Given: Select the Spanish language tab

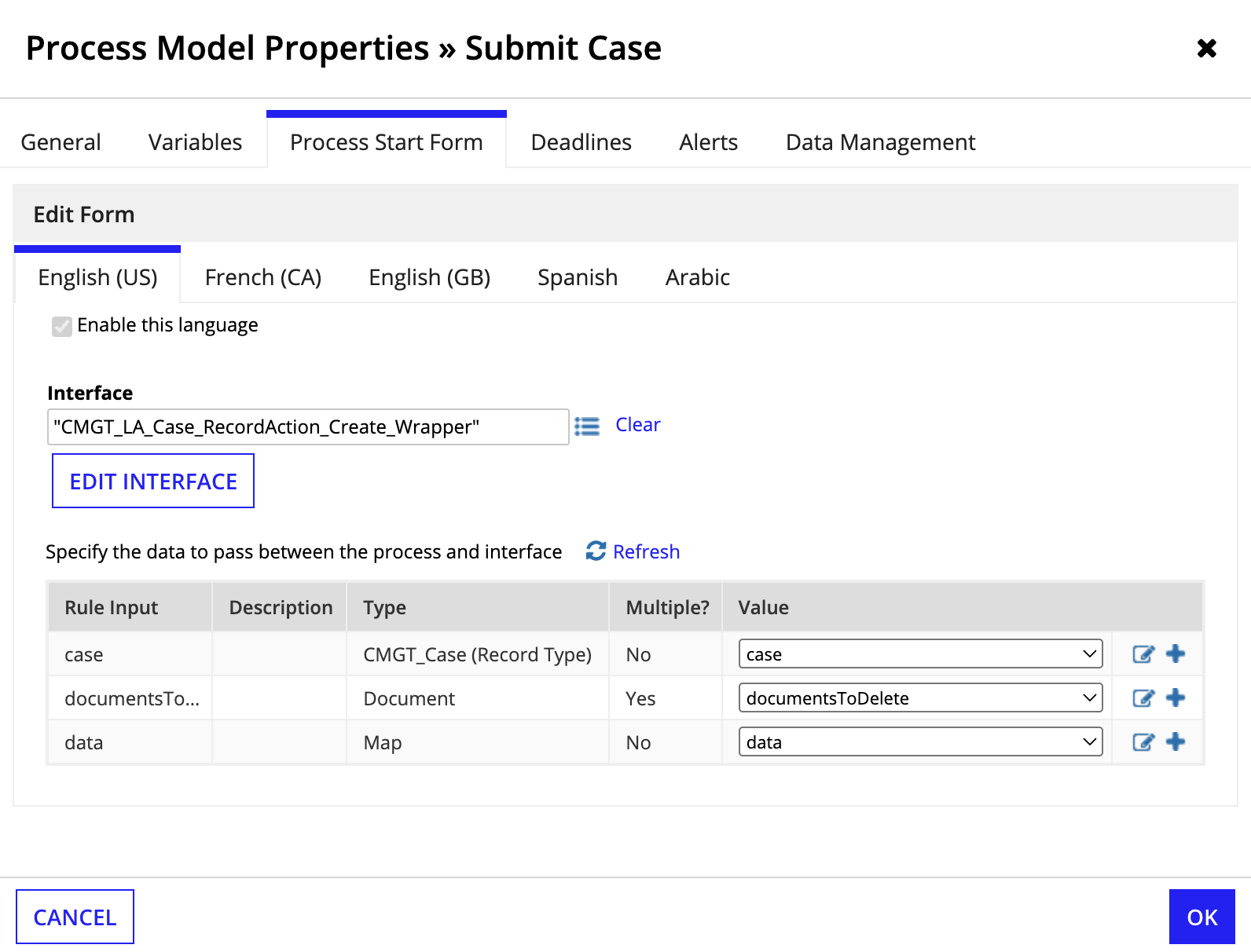Looking at the screenshot, I should tap(578, 277).
